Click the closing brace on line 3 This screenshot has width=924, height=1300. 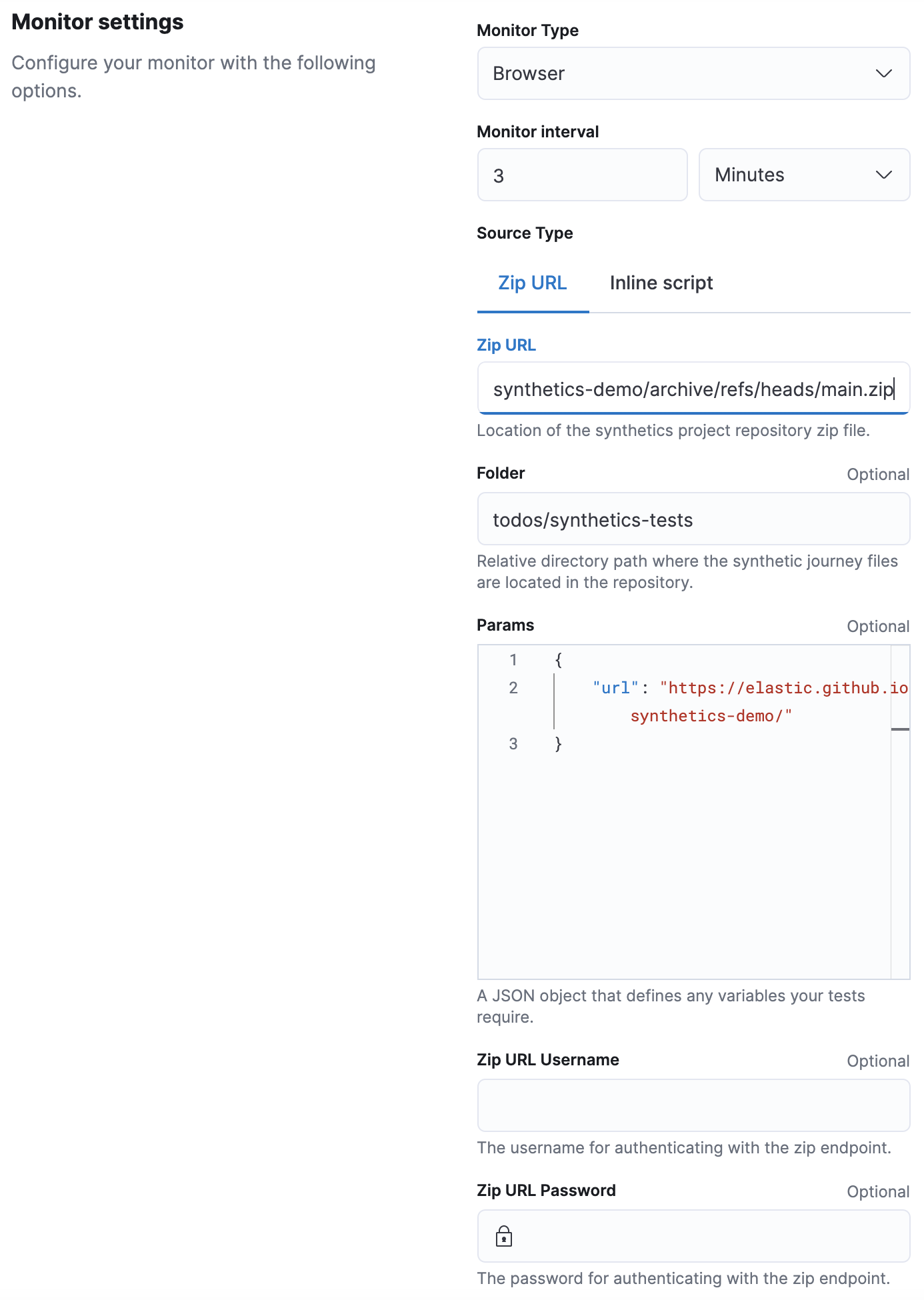coord(559,744)
